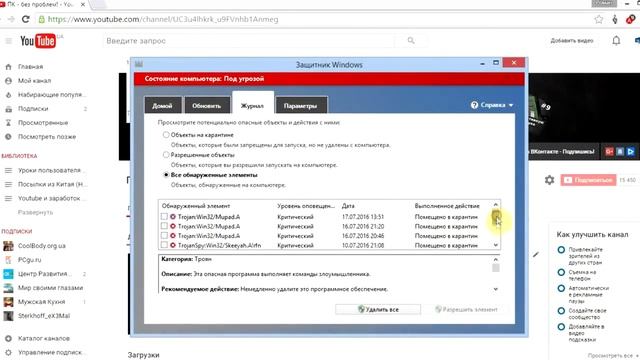Click Удалить все button
Screen dimensions: 640x360
pyautogui.click(x=378, y=309)
